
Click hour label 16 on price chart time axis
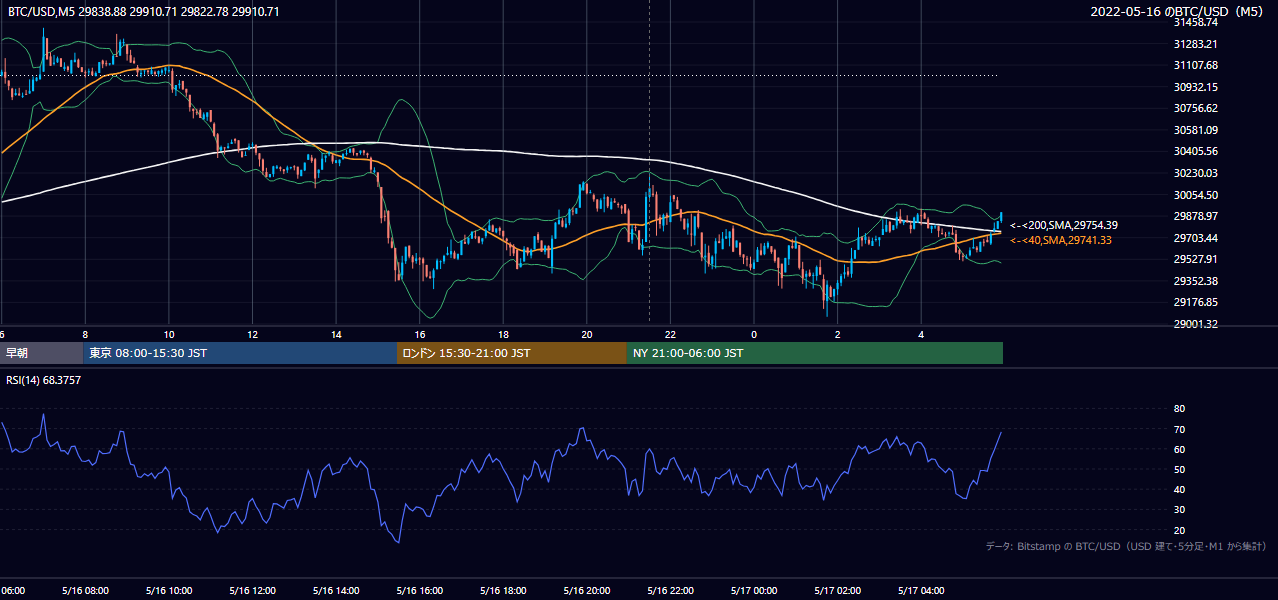point(420,334)
